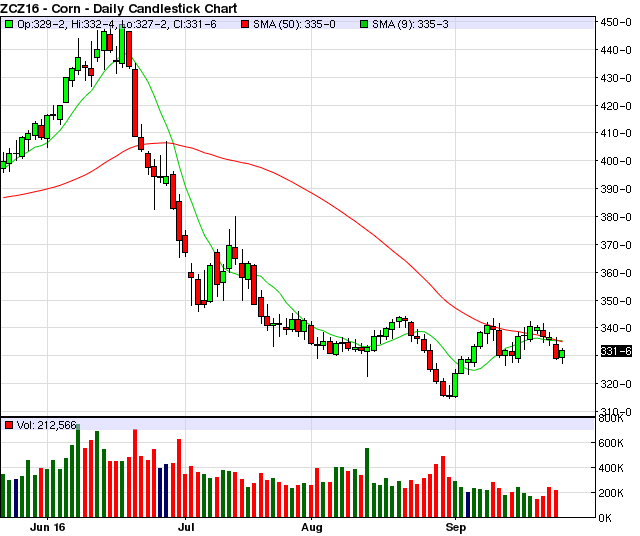Click the 200K volume axis label
Image resolution: width=640 pixels, height=536 pixels.
611,493
